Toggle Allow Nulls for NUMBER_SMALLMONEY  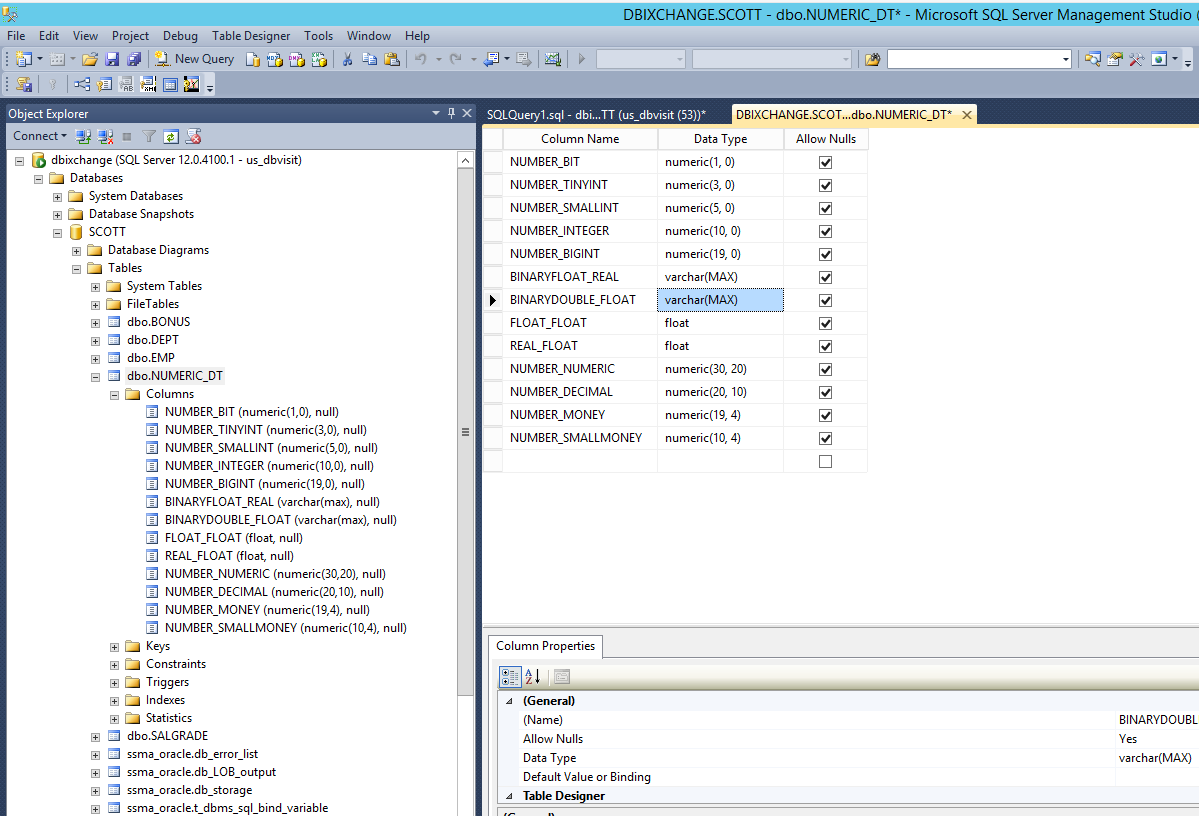click(x=825, y=438)
